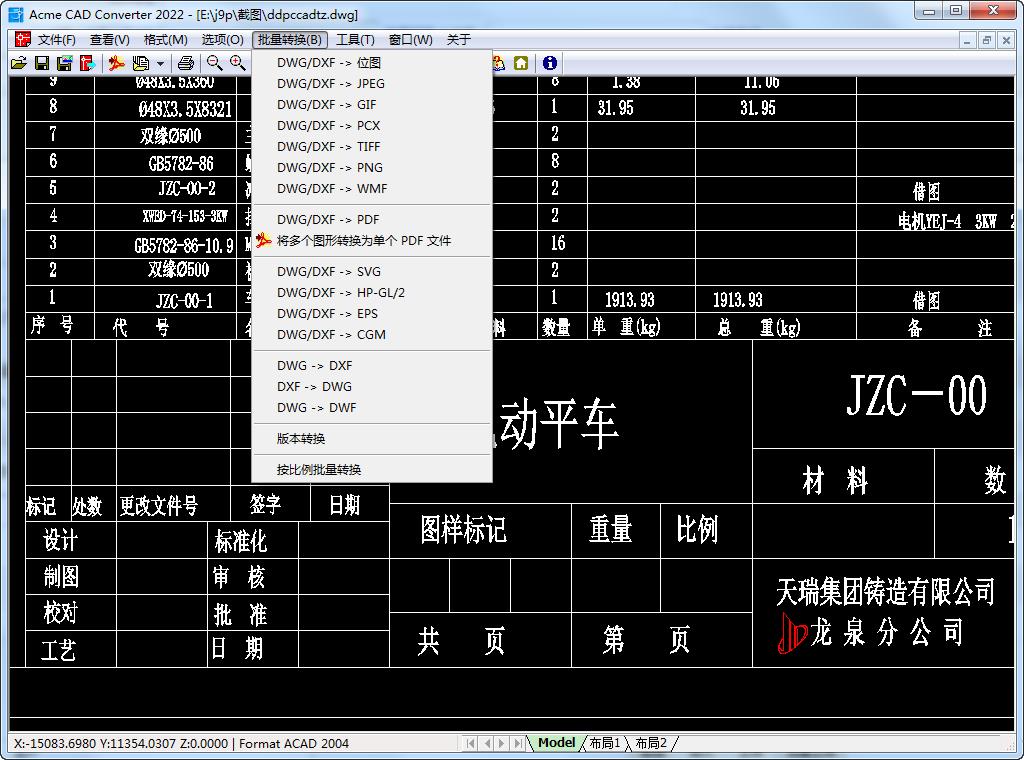The image size is (1024, 760).
Task: Choose DWG/DXF -> PCX
Action: coord(372,125)
